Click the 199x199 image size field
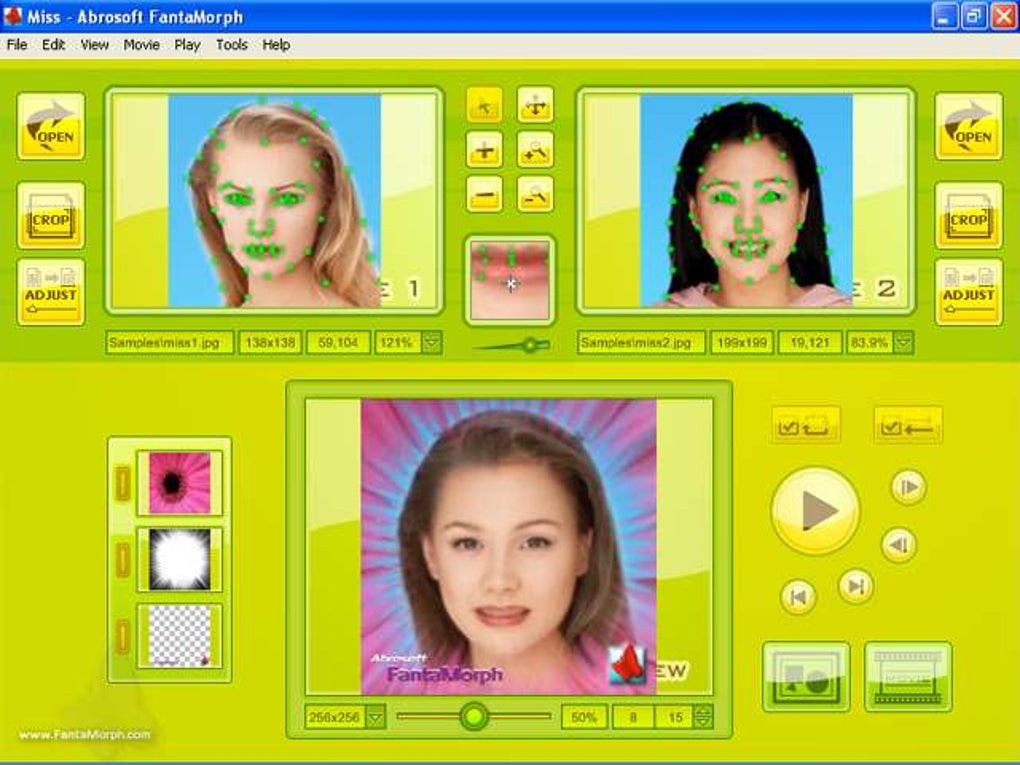 (x=742, y=342)
